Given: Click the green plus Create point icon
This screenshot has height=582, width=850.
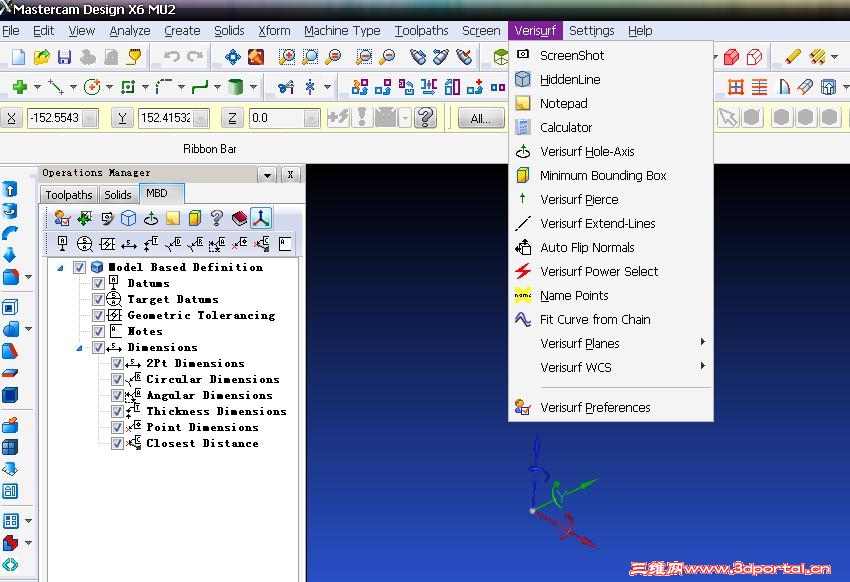Looking at the screenshot, I should point(20,87).
